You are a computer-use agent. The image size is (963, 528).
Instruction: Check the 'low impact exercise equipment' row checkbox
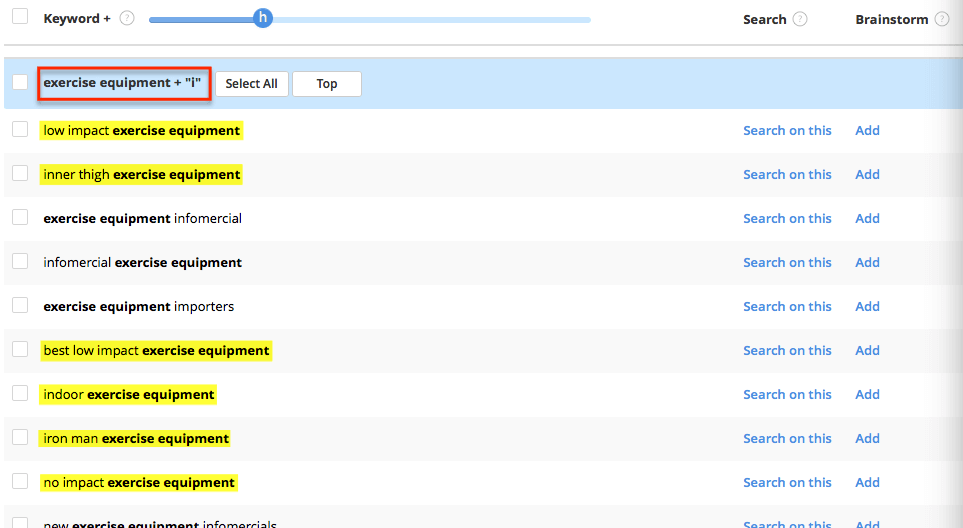[20, 129]
